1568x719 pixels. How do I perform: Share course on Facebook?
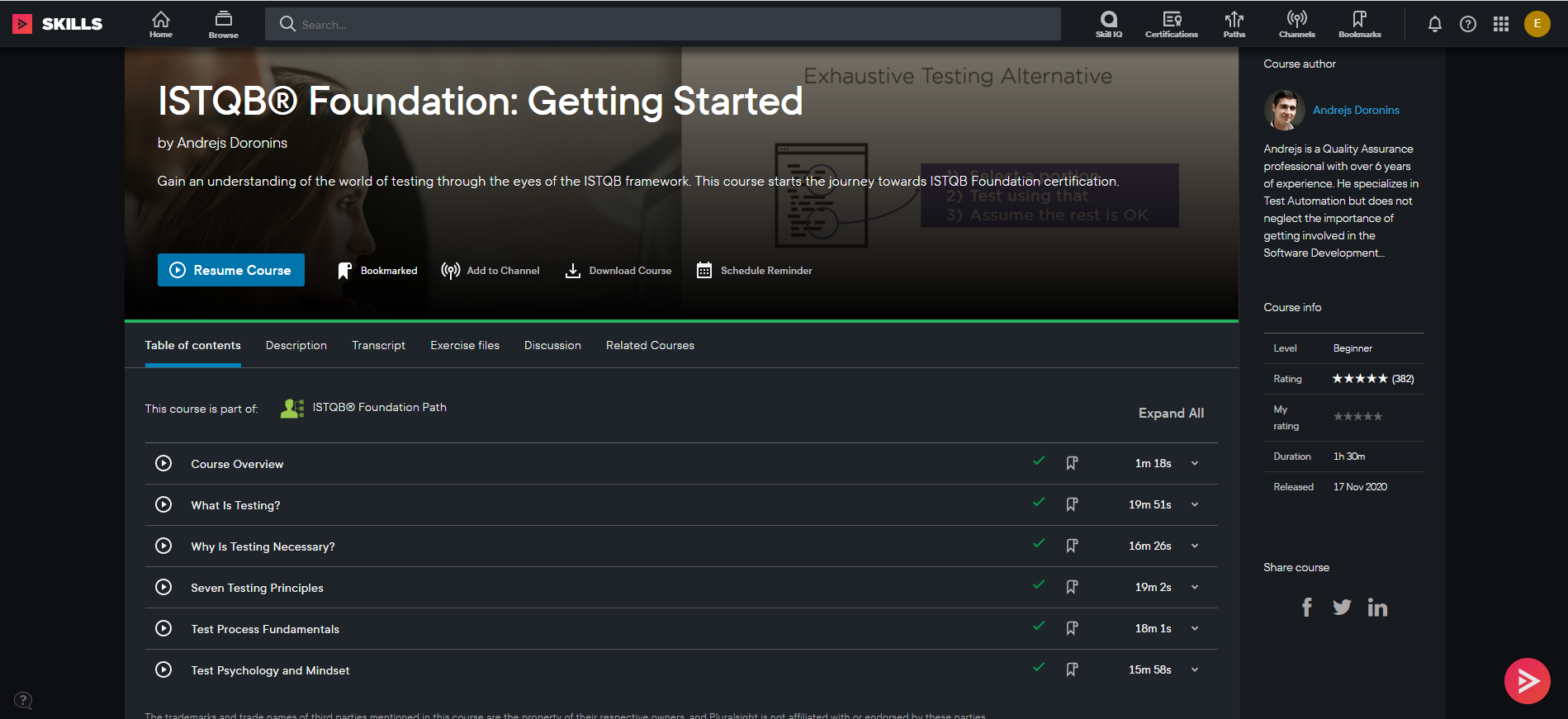(1307, 608)
